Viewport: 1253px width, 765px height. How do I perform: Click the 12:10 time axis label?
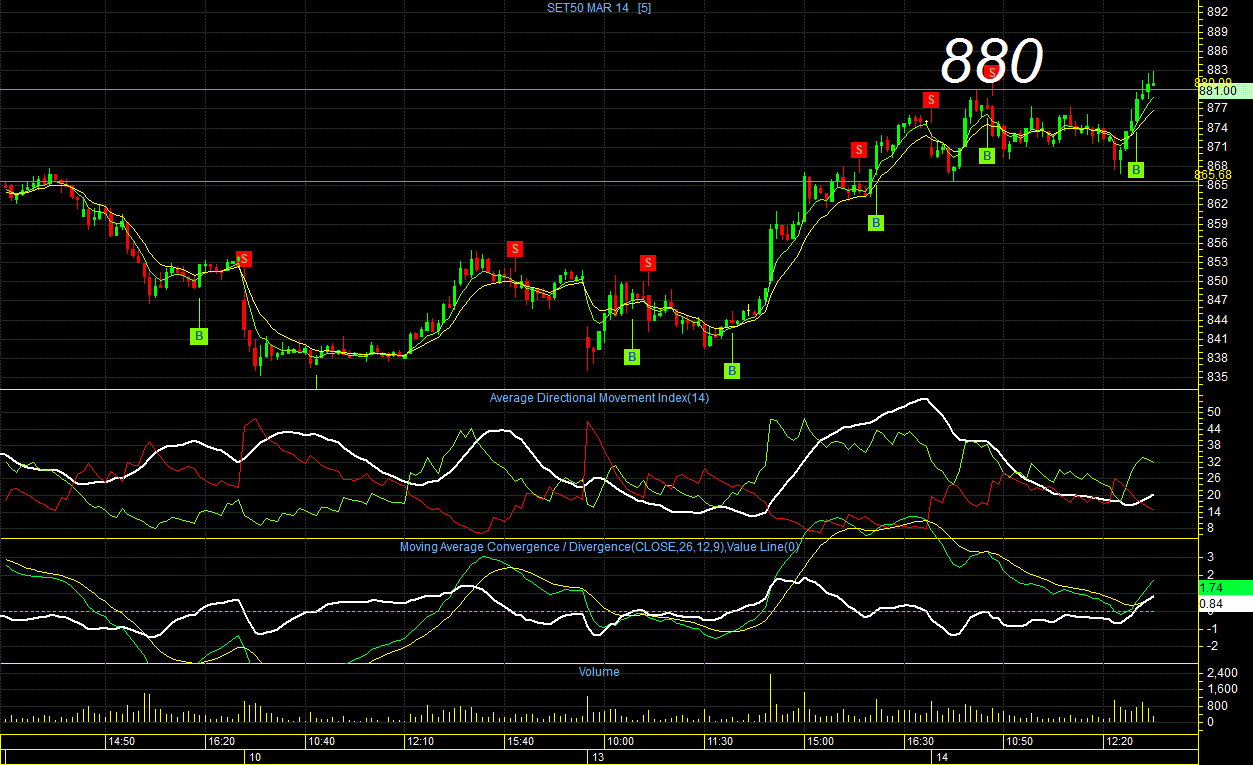pos(420,741)
